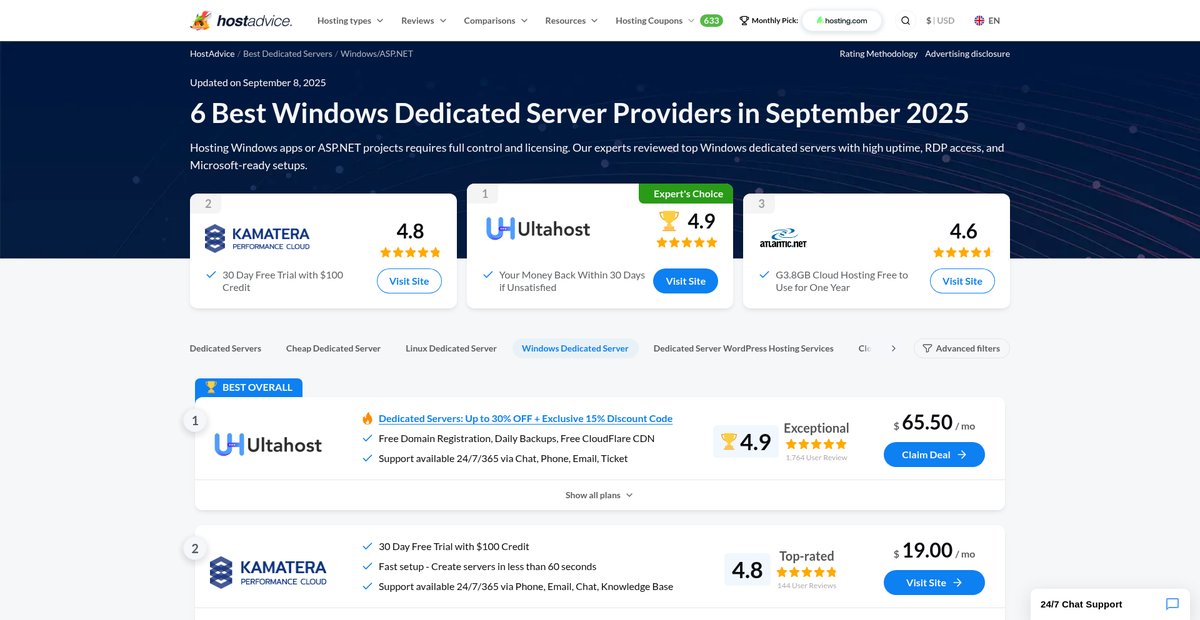Click the Kamatera logo in ranked list
1200x620 pixels.
point(268,572)
